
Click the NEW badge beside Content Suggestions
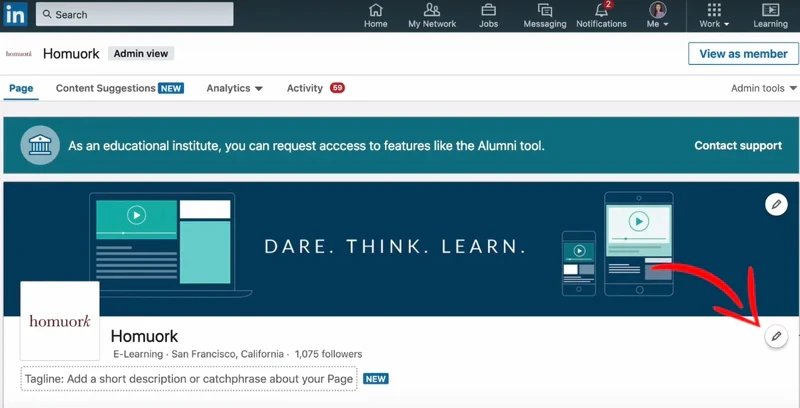point(171,88)
